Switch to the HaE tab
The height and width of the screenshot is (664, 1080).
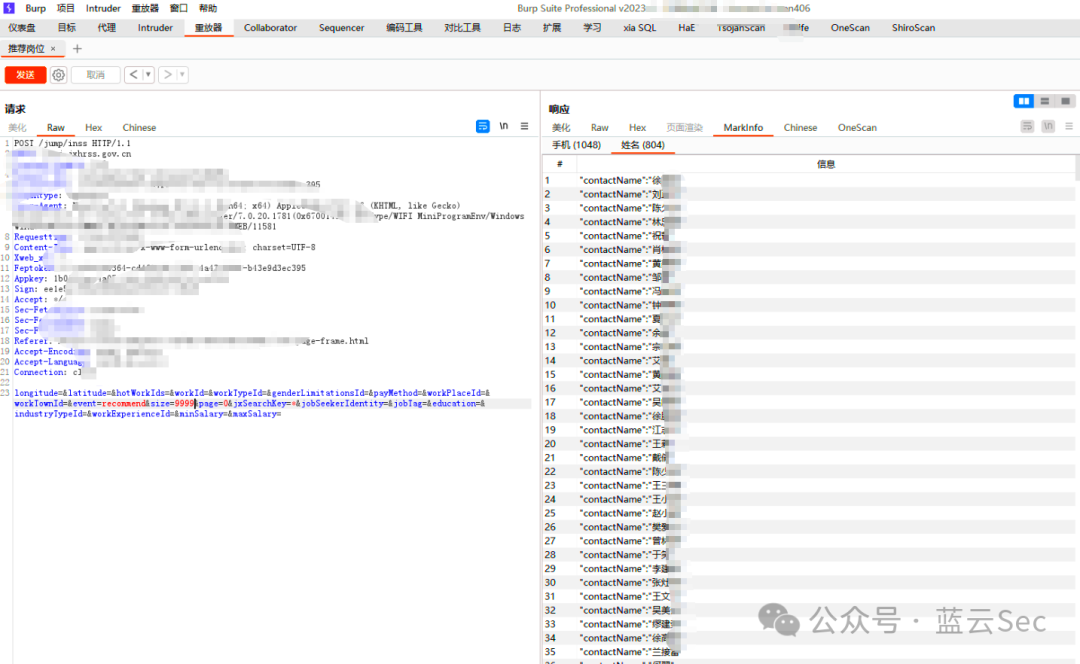(x=686, y=28)
